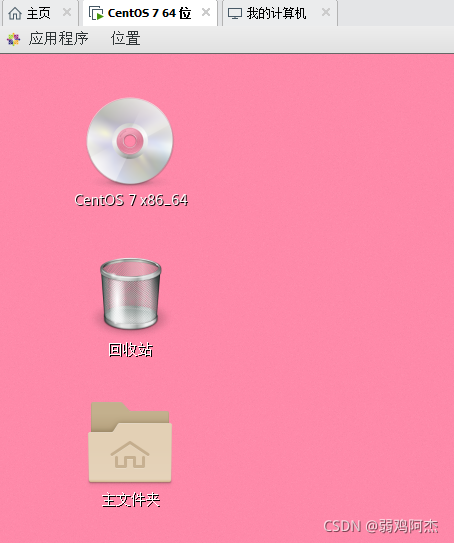Click the CentOS 7 x86_64 label text

pyautogui.click(x=131, y=200)
